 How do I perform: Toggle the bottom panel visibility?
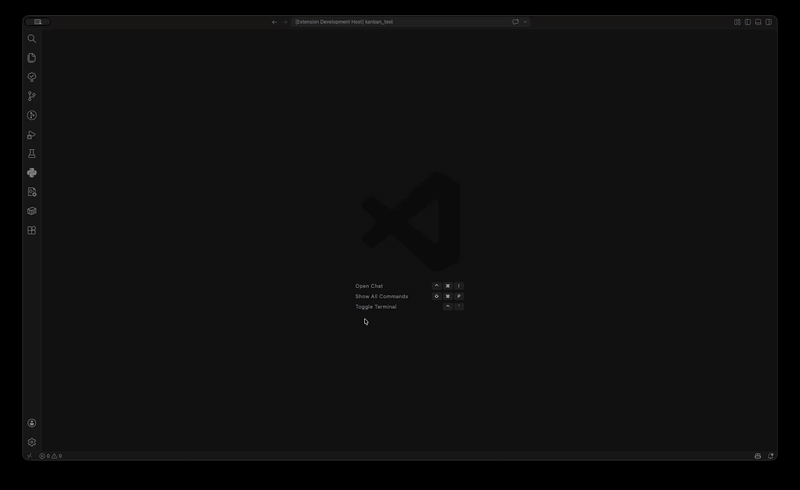point(758,22)
